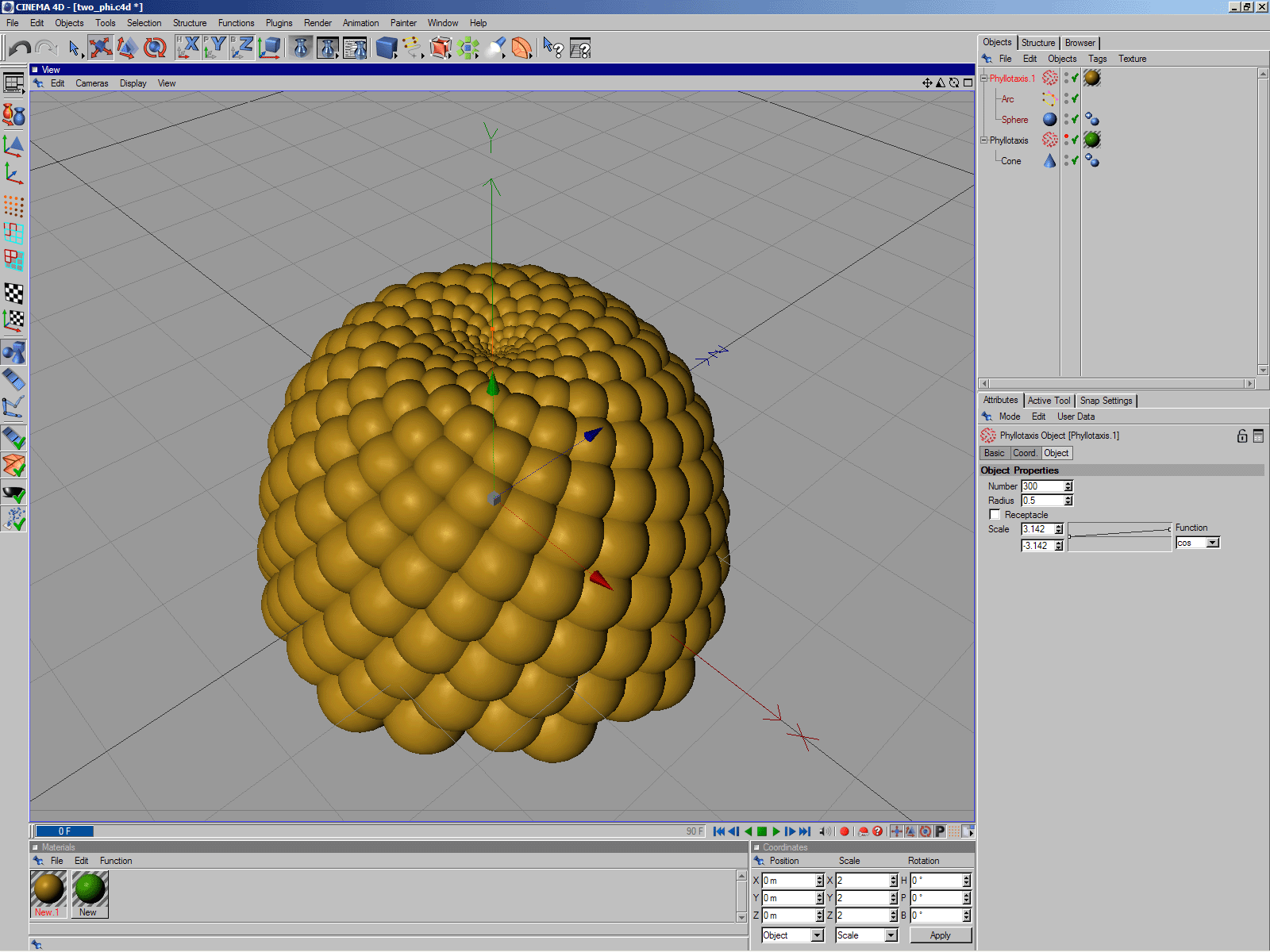Switch to the Snap Settings tab

1106,401
